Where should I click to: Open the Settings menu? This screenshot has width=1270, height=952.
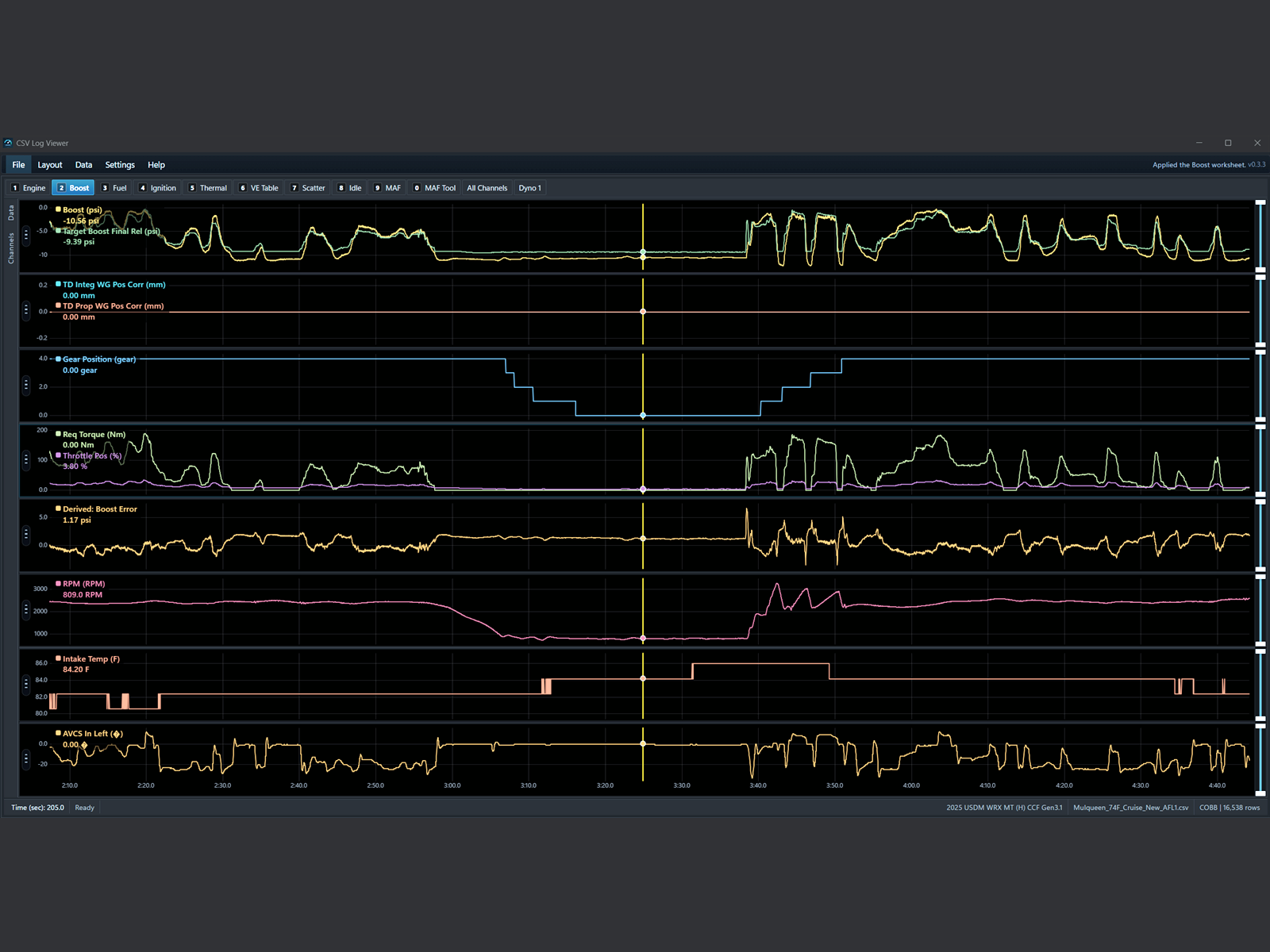(120, 165)
